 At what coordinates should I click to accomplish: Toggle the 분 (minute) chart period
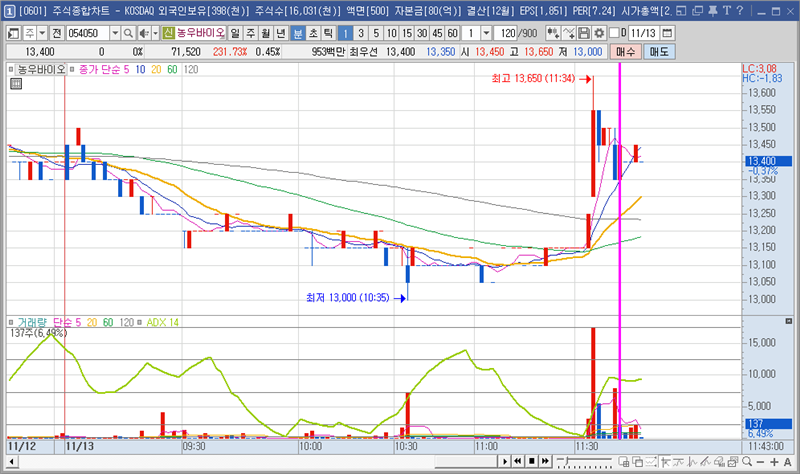pyautogui.click(x=297, y=33)
